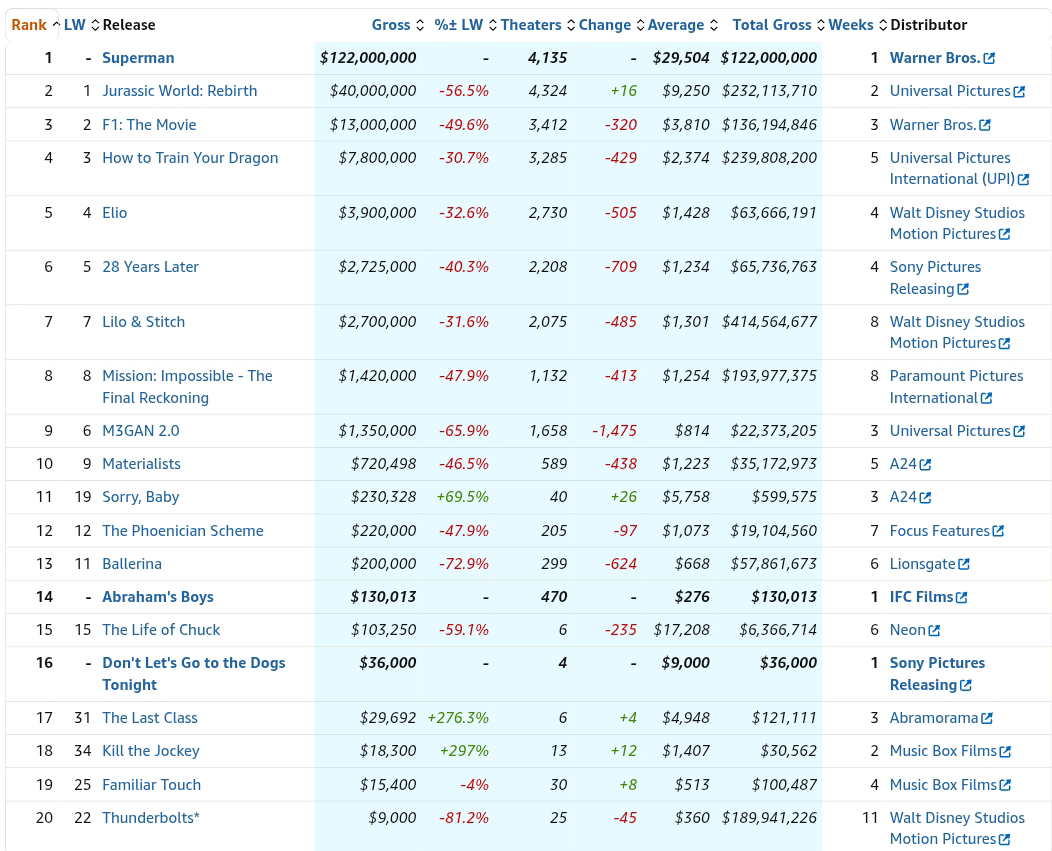The width and height of the screenshot is (1052, 851).
Task: Open The Life of Chuck link
Action: [x=161, y=630]
